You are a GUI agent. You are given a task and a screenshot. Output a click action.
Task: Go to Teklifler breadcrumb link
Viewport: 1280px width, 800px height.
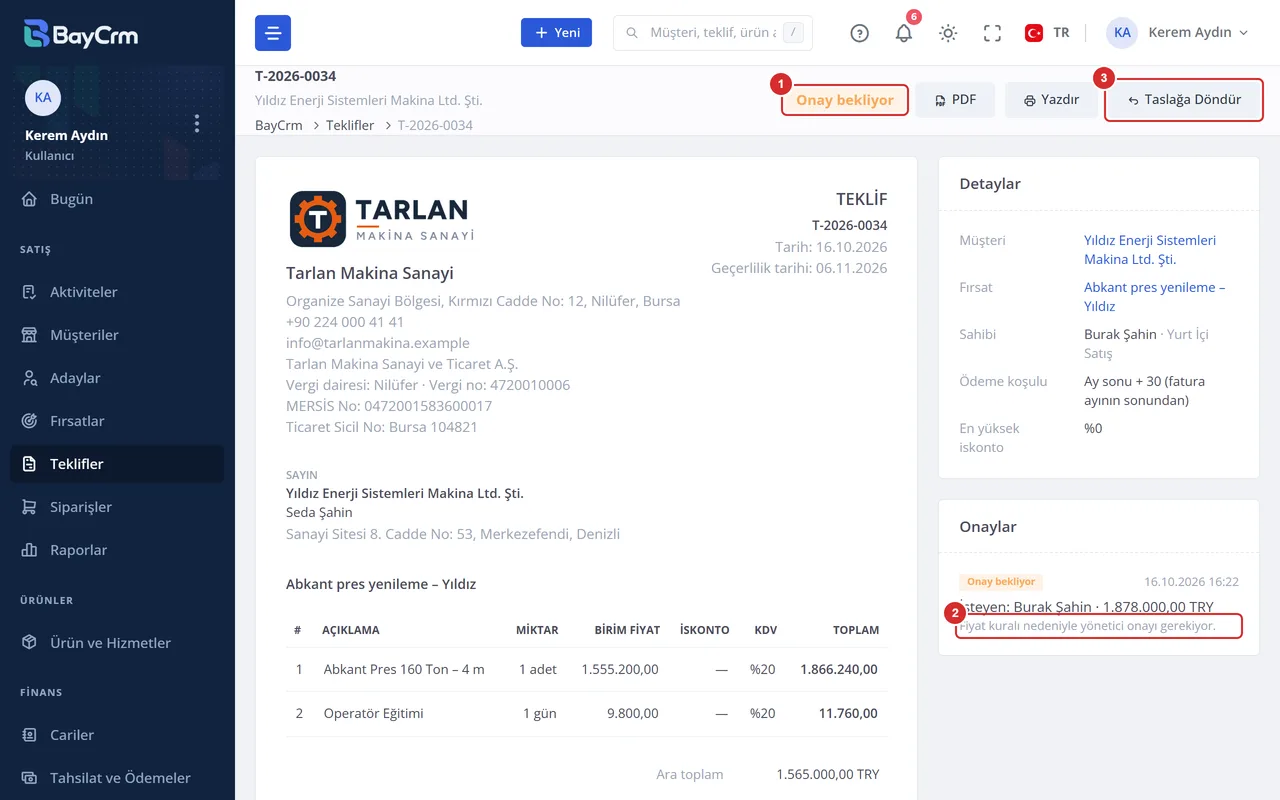(x=350, y=125)
